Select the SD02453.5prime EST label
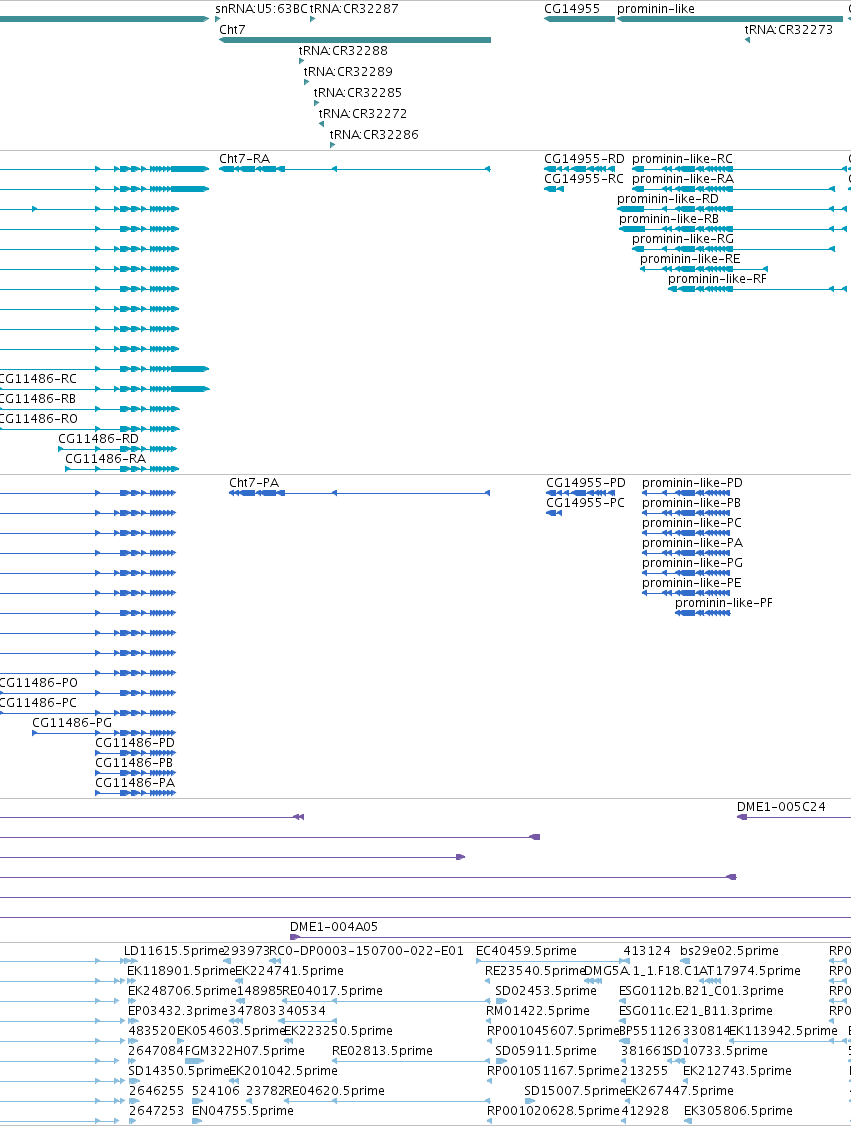This screenshot has height=1126, width=851. coord(546,991)
